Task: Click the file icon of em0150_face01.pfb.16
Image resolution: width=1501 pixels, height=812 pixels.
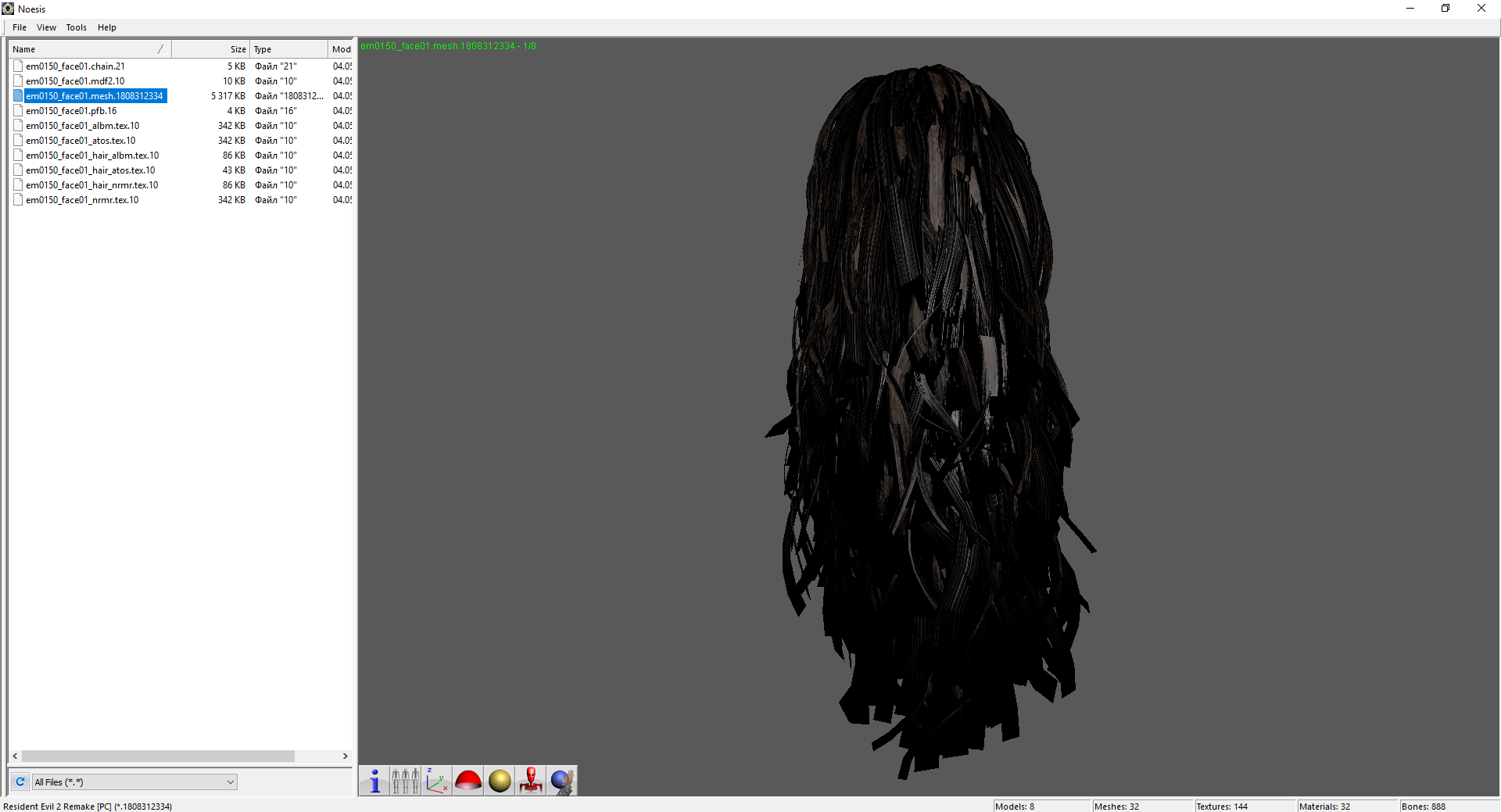Action: pos(18,111)
